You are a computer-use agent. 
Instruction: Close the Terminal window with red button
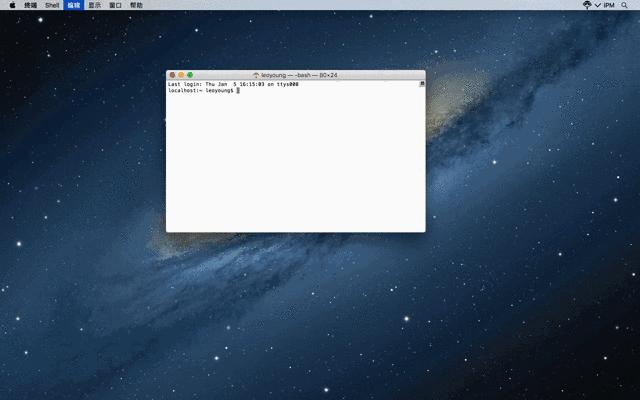(172, 75)
